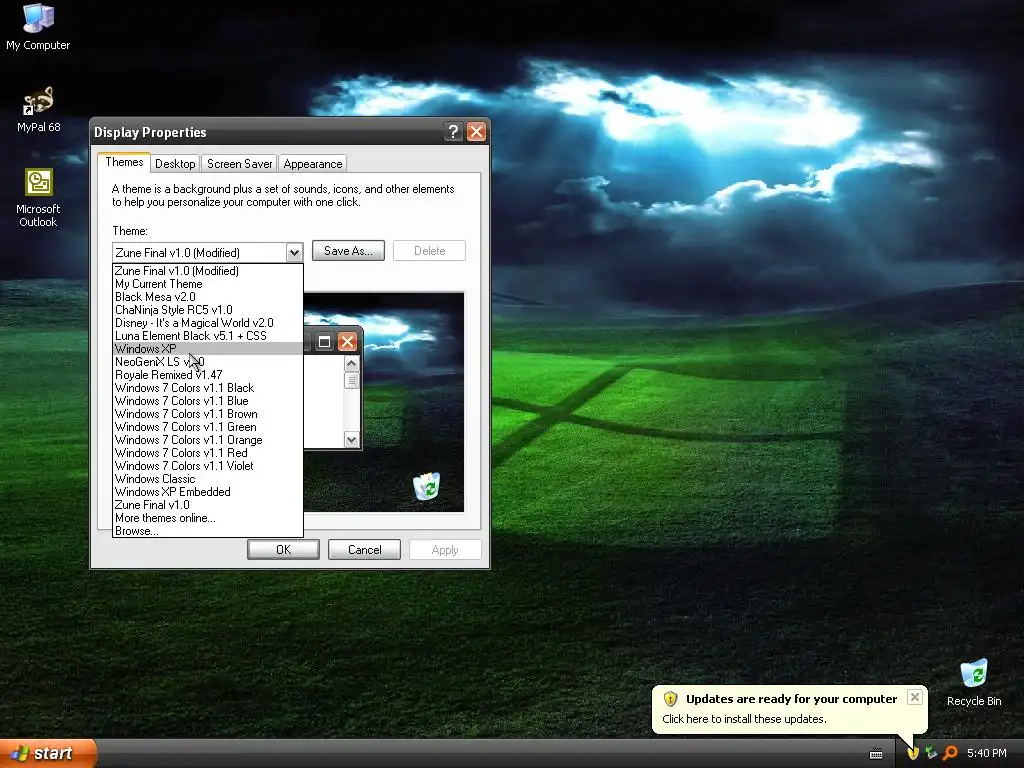Choose Black Mesa v2.0 theme
Screen dimensions: 1024x768
tap(208, 296)
